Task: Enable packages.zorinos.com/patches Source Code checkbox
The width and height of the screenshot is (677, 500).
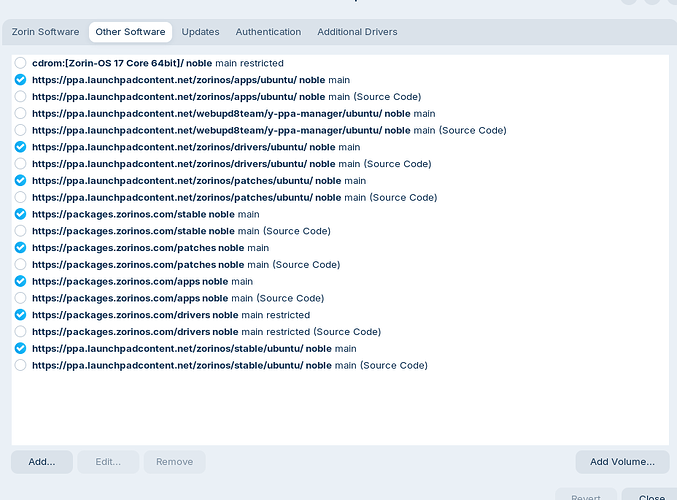Action: click(20, 265)
